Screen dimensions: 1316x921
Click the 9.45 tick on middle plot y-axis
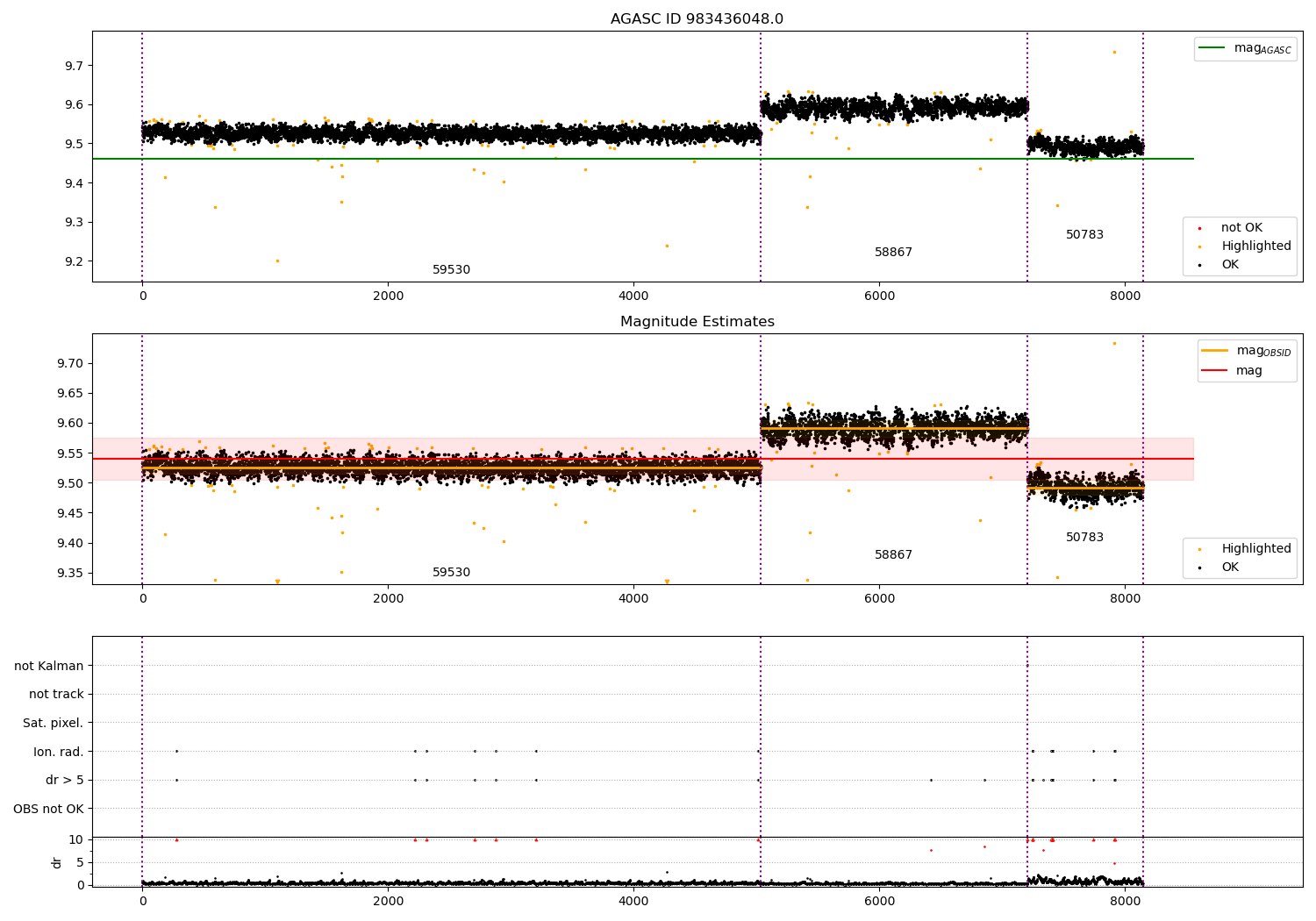[70, 514]
